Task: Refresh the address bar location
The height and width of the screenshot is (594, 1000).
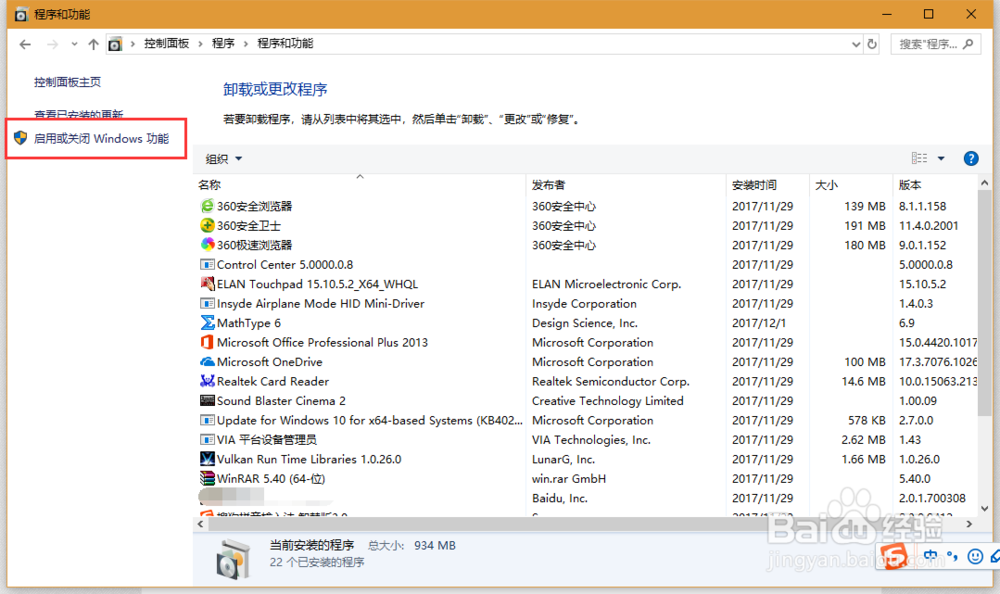Action: [x=872, y=44]
